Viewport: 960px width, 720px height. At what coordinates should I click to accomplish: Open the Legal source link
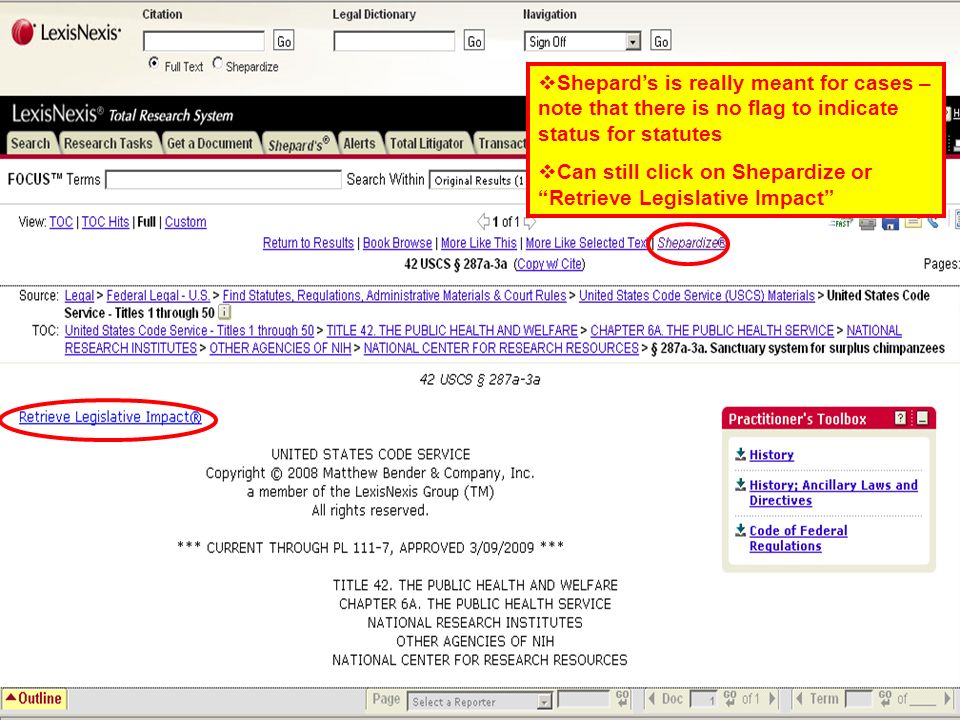tap(80, 296)
